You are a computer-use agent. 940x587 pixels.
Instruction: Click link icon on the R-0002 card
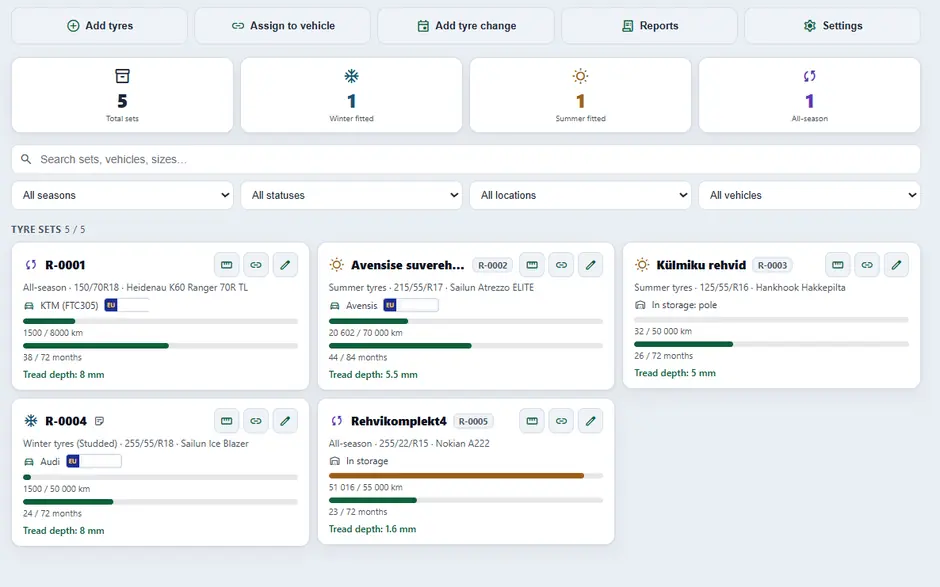561,265
